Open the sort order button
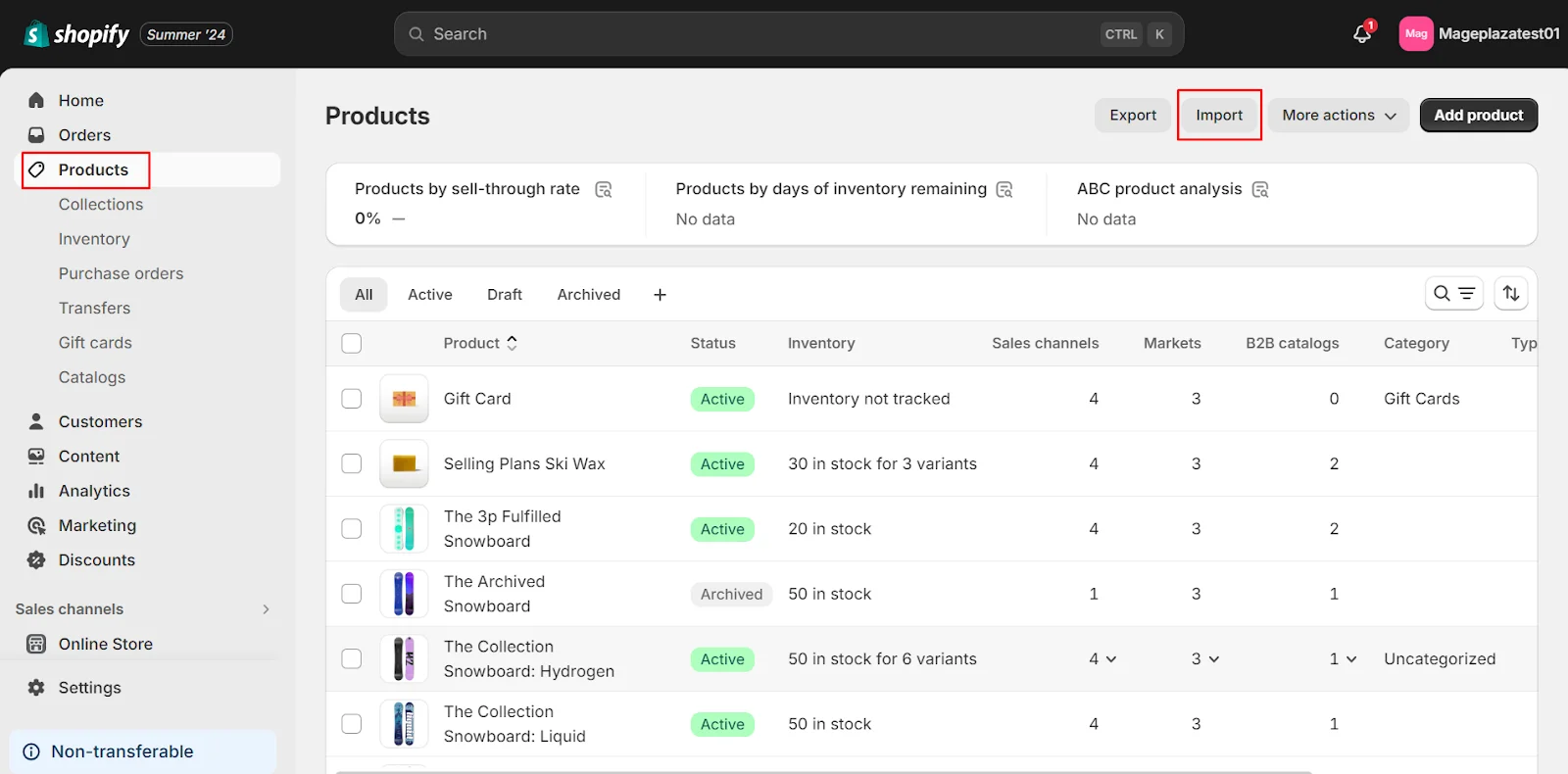The height and width of the screenshot is (774, 1568). tap(1511, 293)
